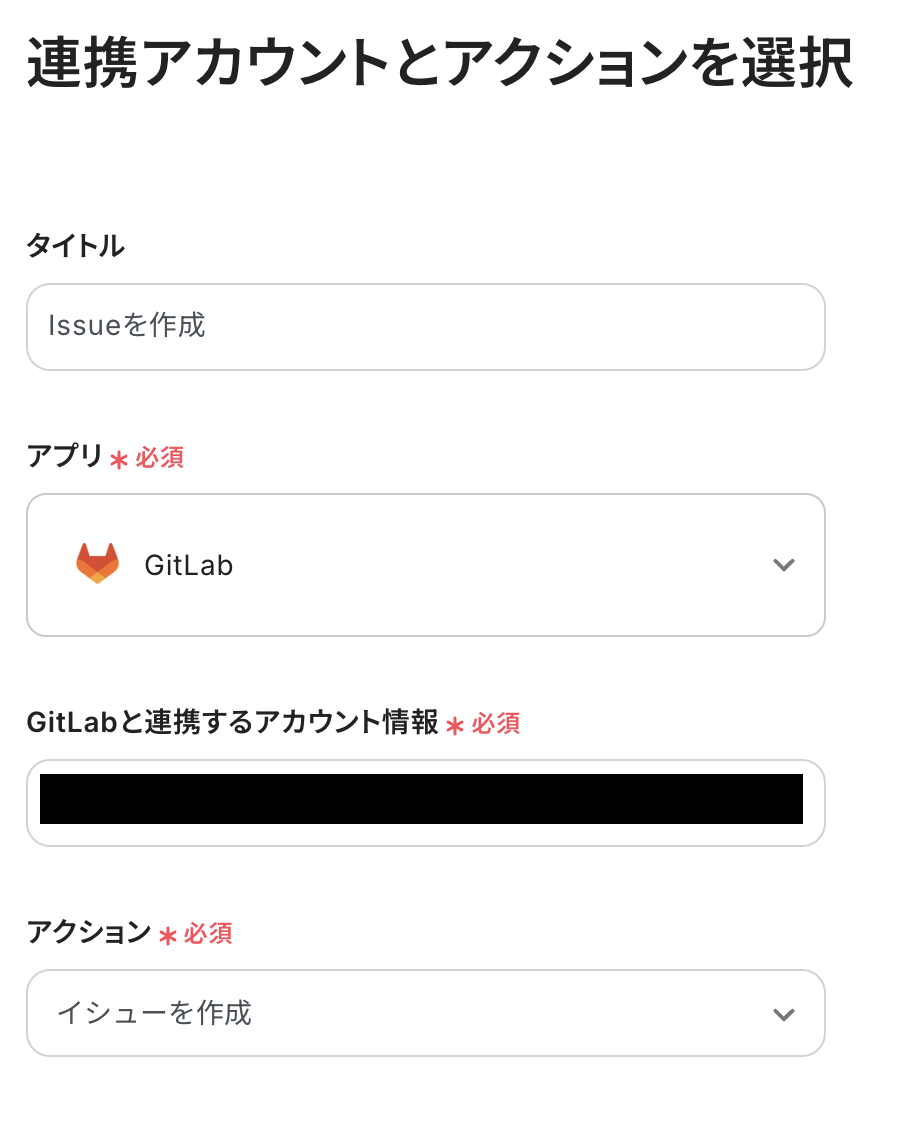Click the GitLab fox logo icon
The height and width of the screenshot is (1142, 924).
coord(97,564)
